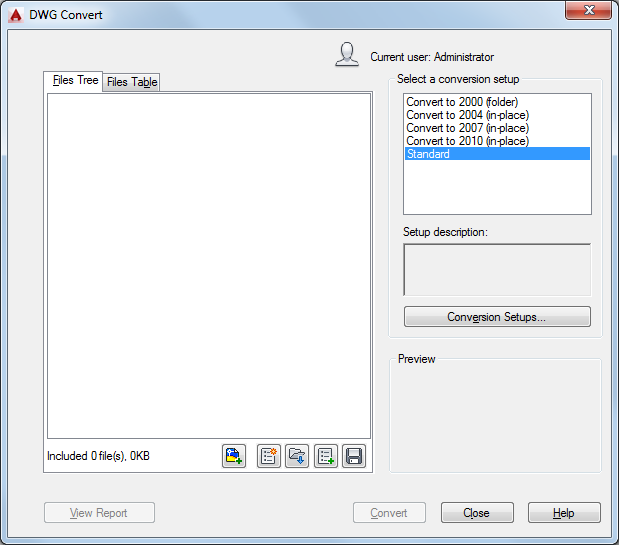This screenshot has height=545, width=619.
Task: Select Convert to 2000 (folder) setup
Action: 497,102
